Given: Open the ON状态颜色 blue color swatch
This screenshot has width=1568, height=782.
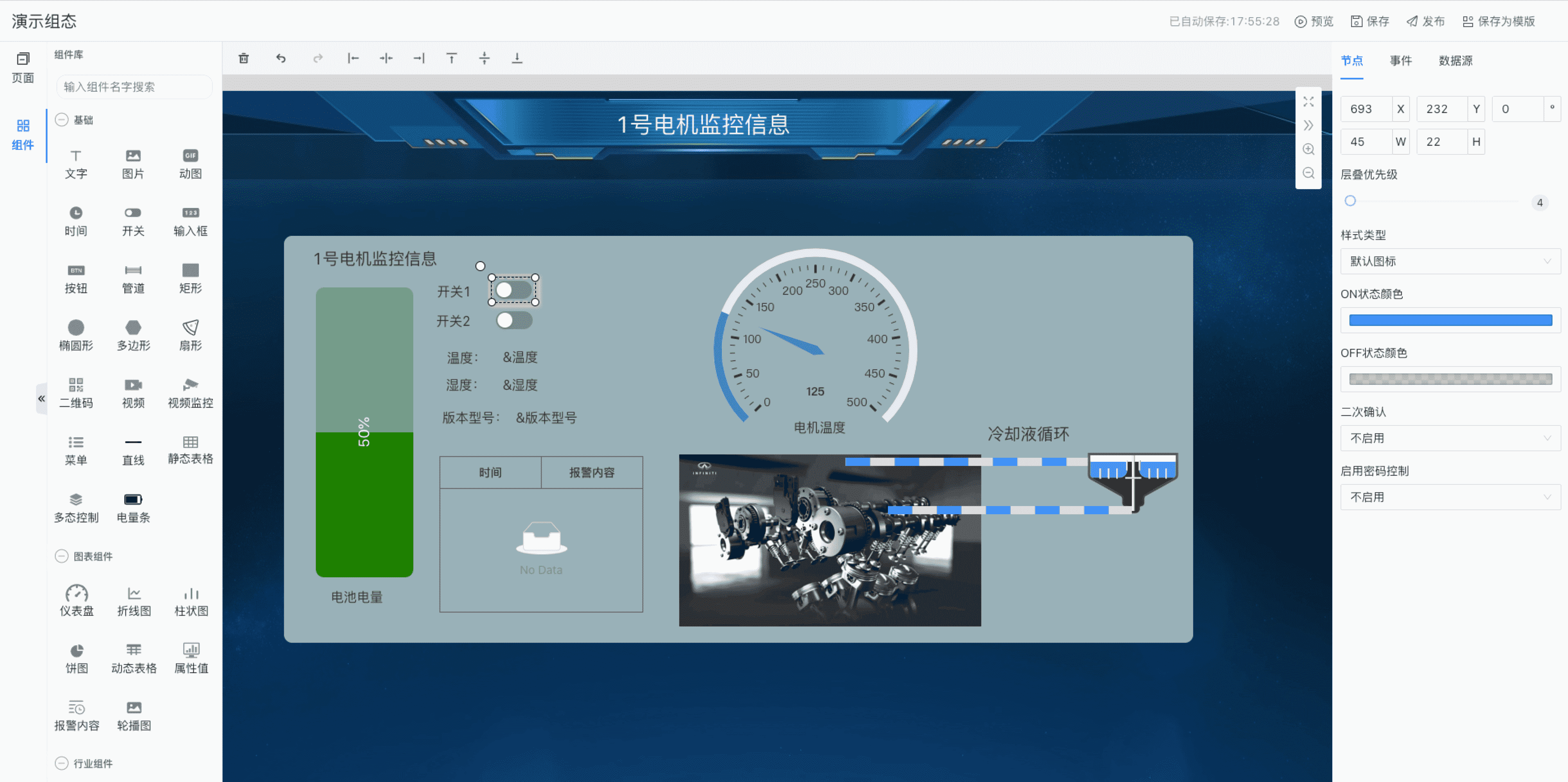Looking at the screenshot, I should click(x=1450, y=320).
